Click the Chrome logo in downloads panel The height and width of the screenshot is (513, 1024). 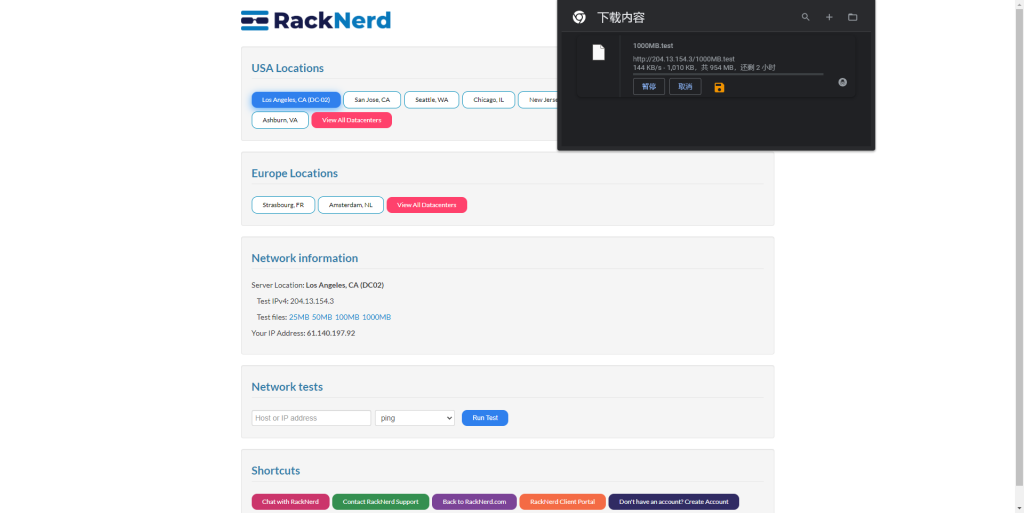[x=579, y=17]
